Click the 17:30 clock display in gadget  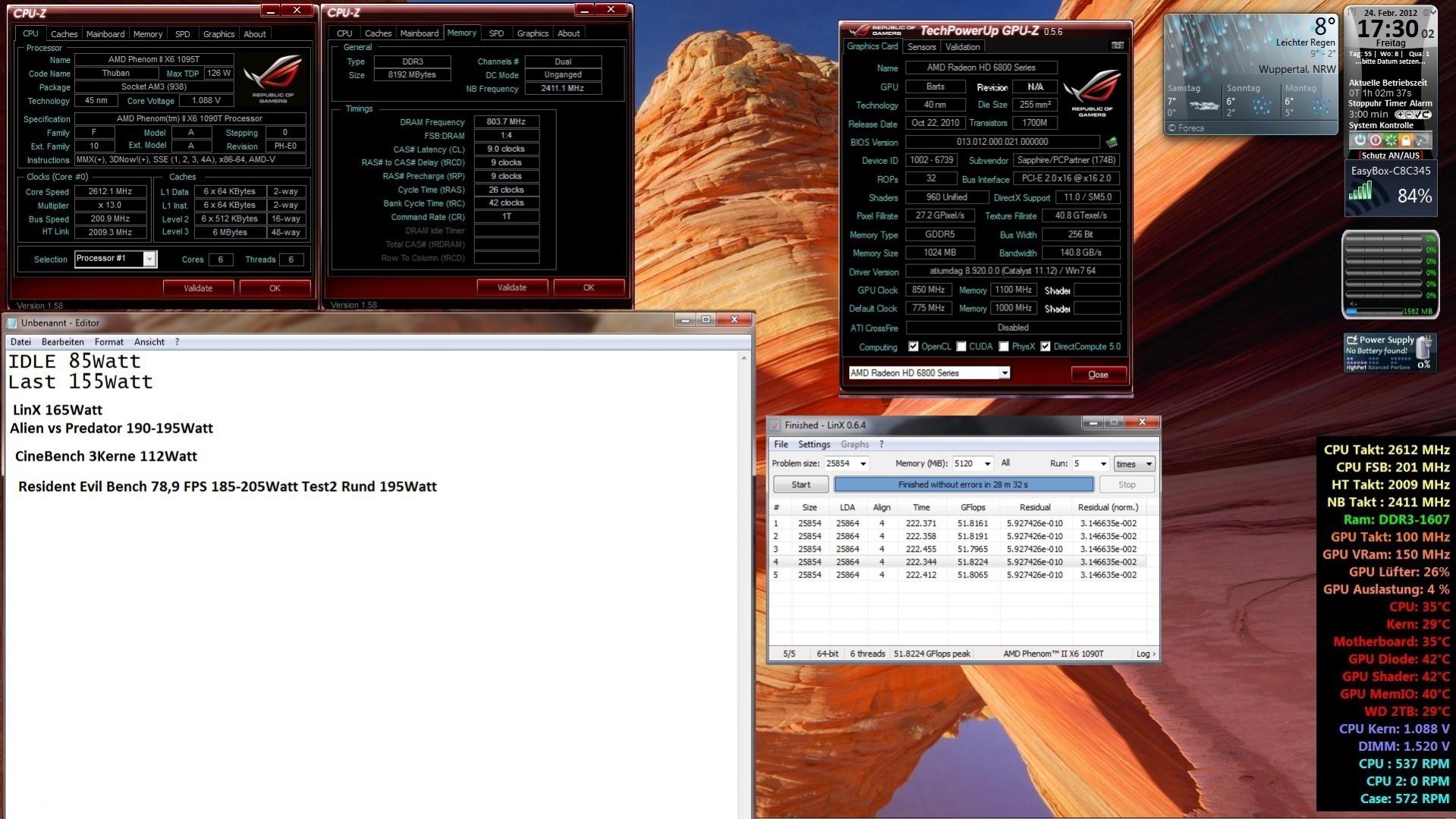(x=1388, y=30)
